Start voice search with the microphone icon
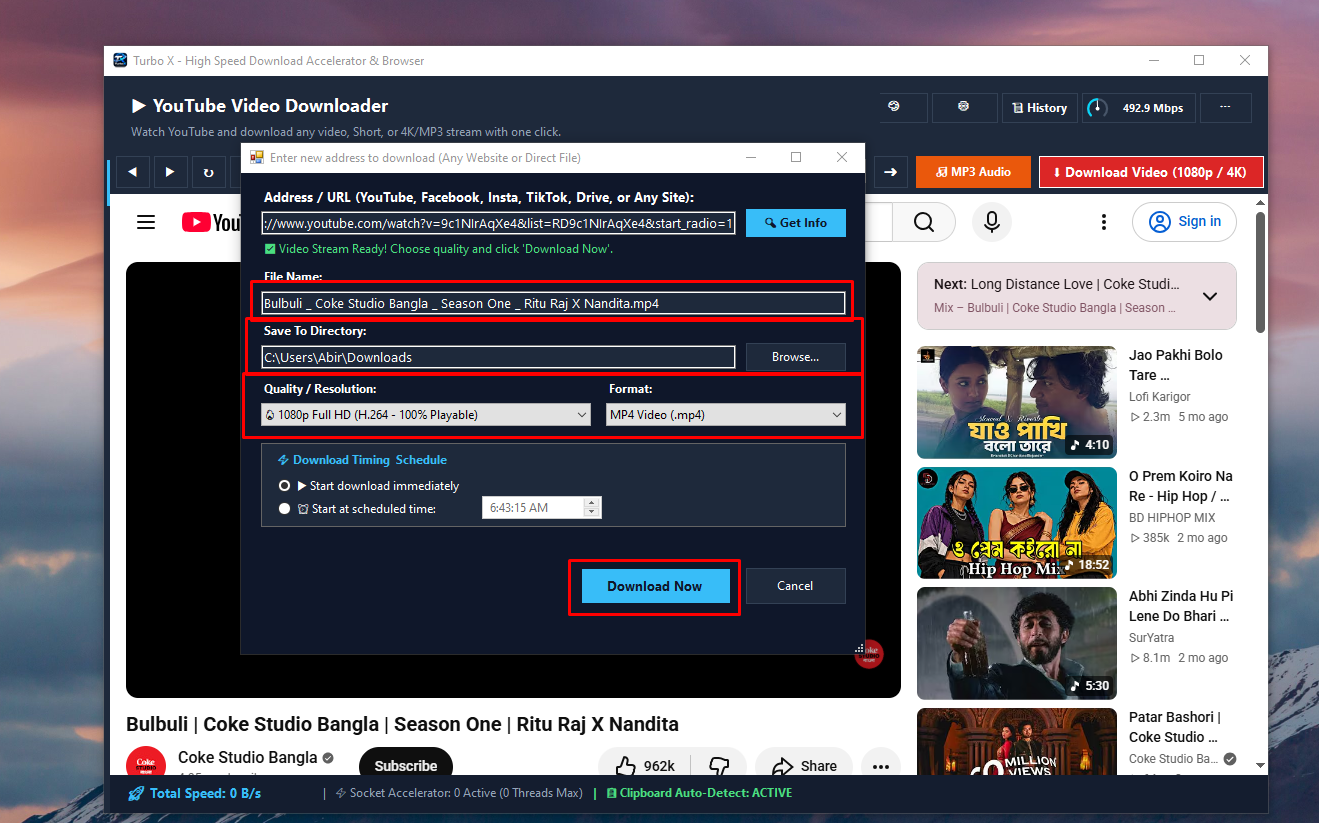Viewport: 1319px width, 823px height. (x=992, y=222)
